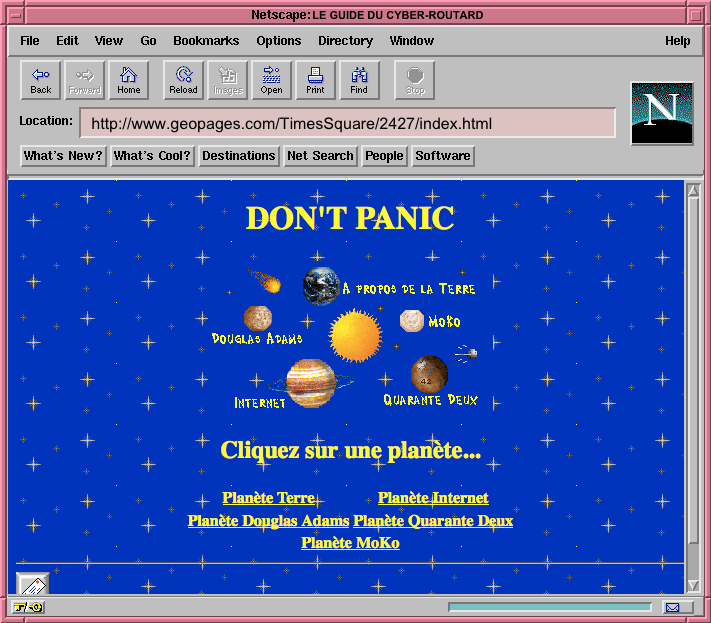Click the Location URL field
711x623 pixels.
pyautogui.click(x=347, y=124)
